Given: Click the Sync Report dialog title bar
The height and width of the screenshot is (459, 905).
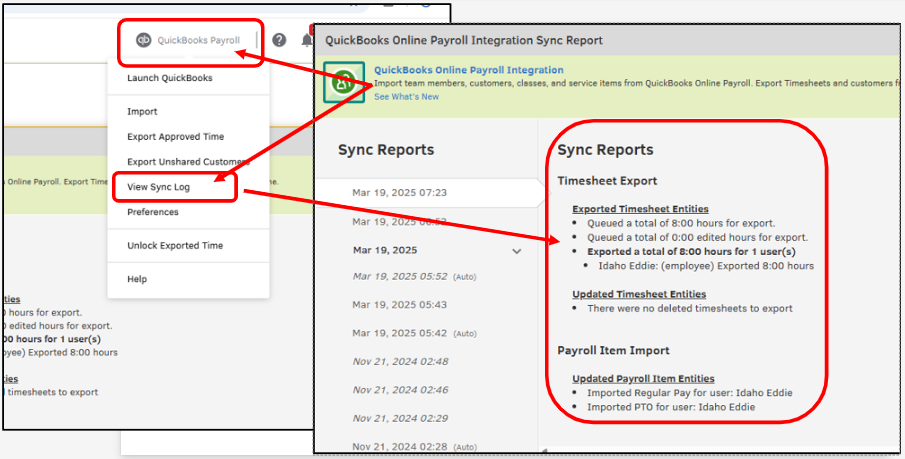Looking at the screenshot, I should click(607, 40).
